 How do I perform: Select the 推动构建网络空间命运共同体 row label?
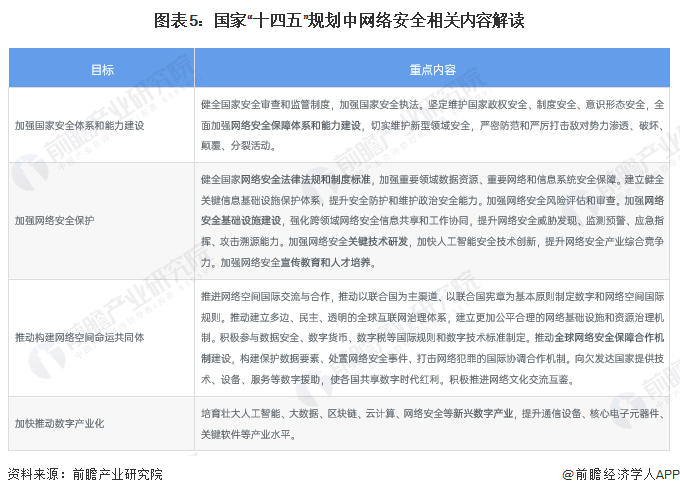point(79,338)
